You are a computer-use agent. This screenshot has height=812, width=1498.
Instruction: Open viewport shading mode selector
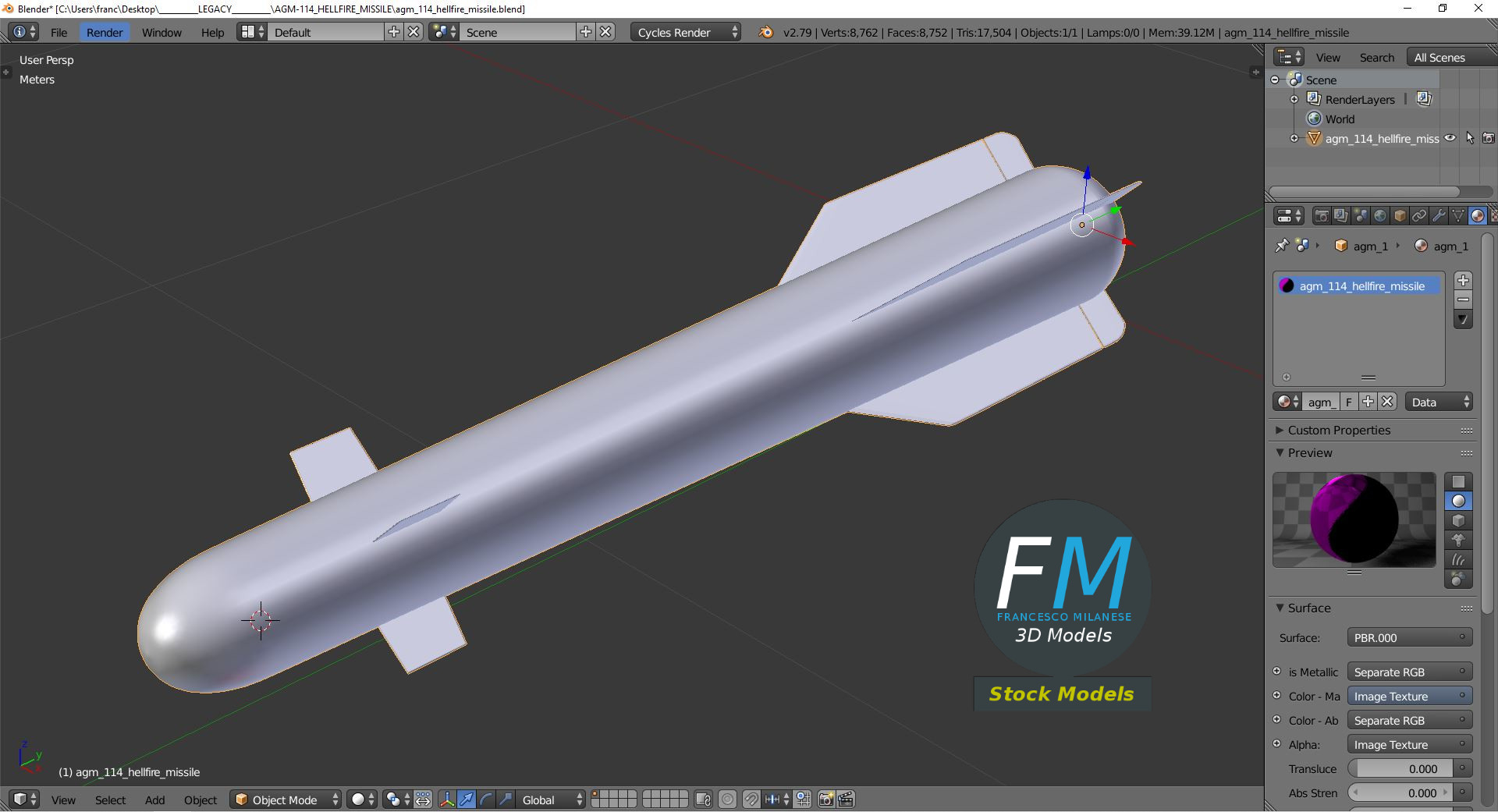pyautogui.click(x=363, y=800)
